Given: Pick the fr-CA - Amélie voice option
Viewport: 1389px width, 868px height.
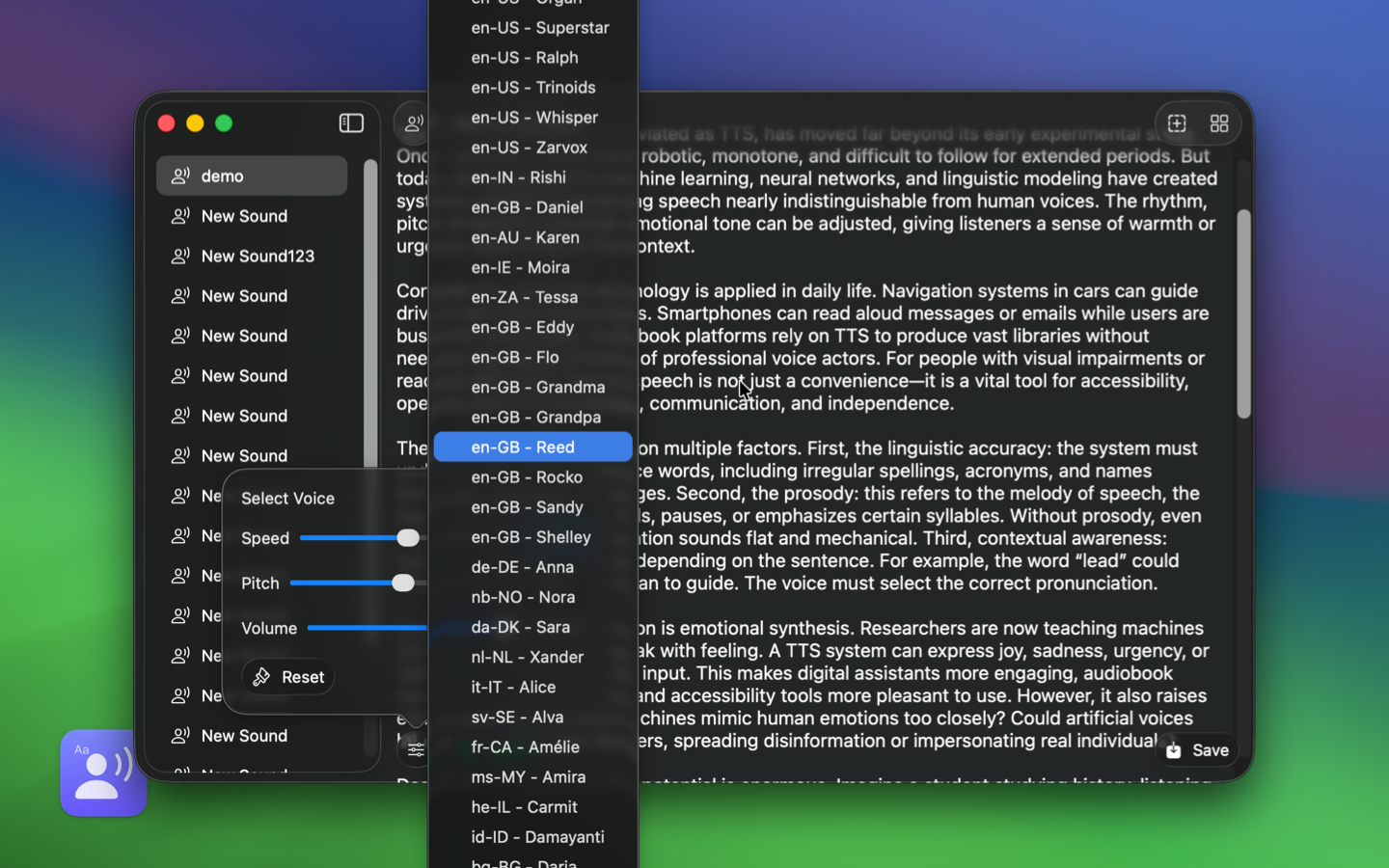Looking at the screenshot, I should [526, 746].
